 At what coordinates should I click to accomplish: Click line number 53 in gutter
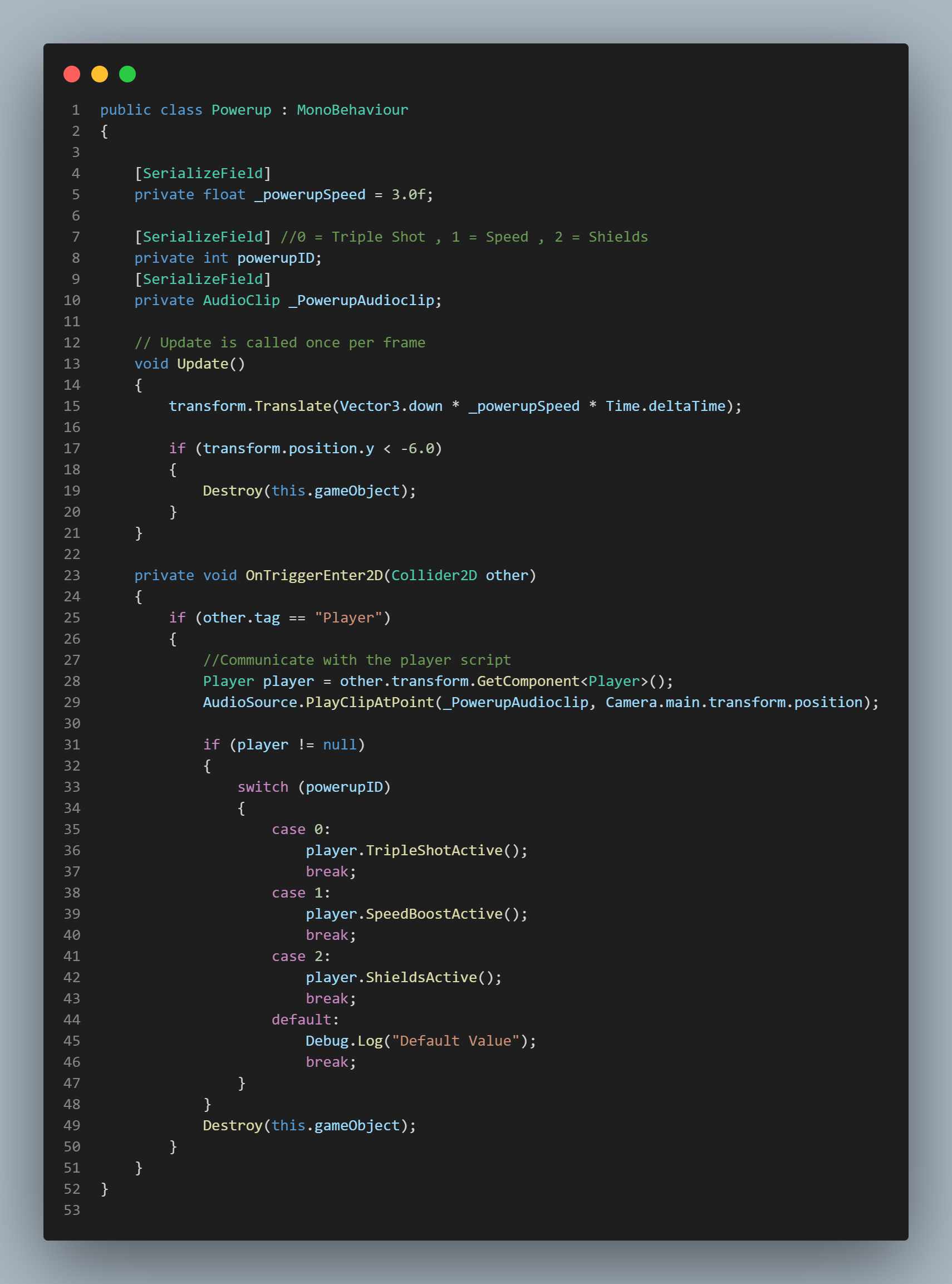[x=72, y=1211]
